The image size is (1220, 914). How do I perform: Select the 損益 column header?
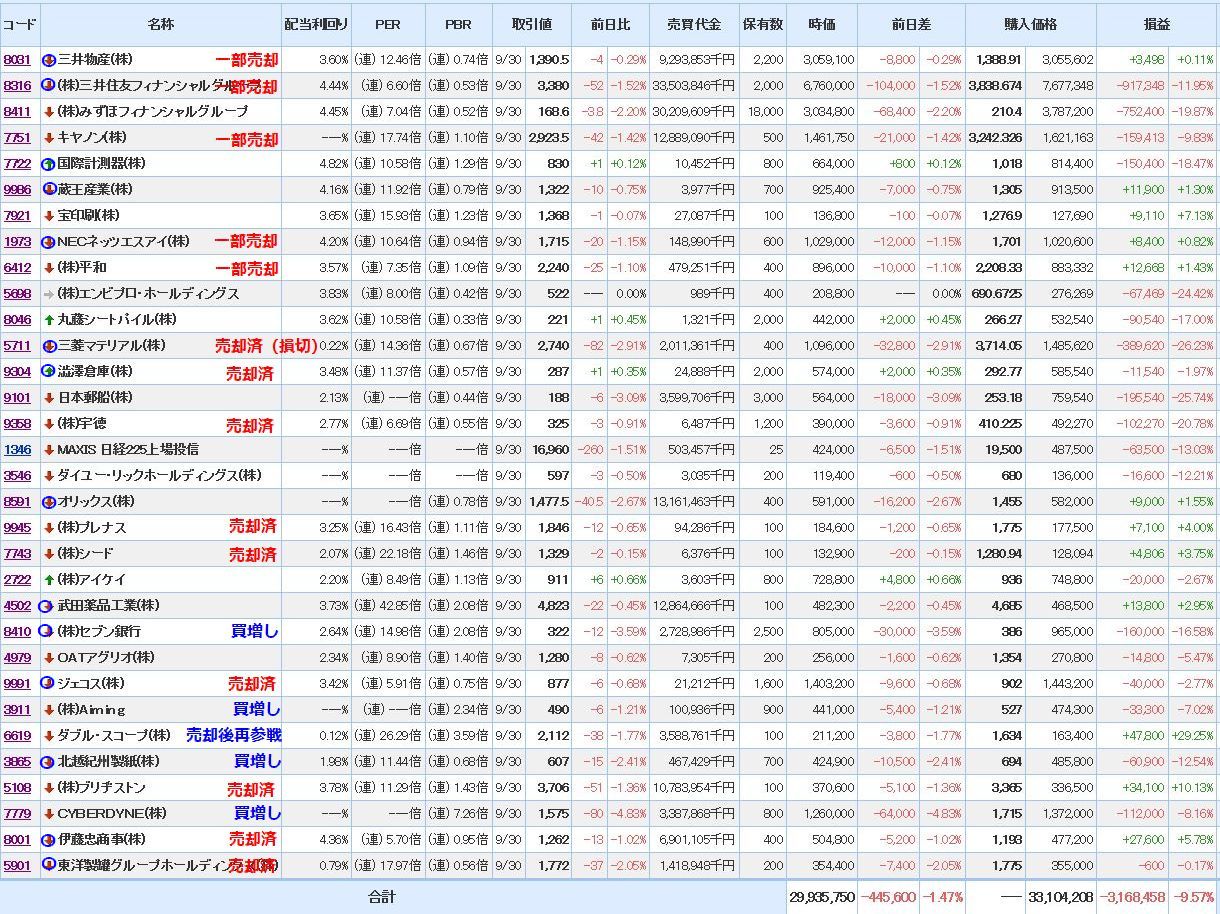click(1157, 24)
